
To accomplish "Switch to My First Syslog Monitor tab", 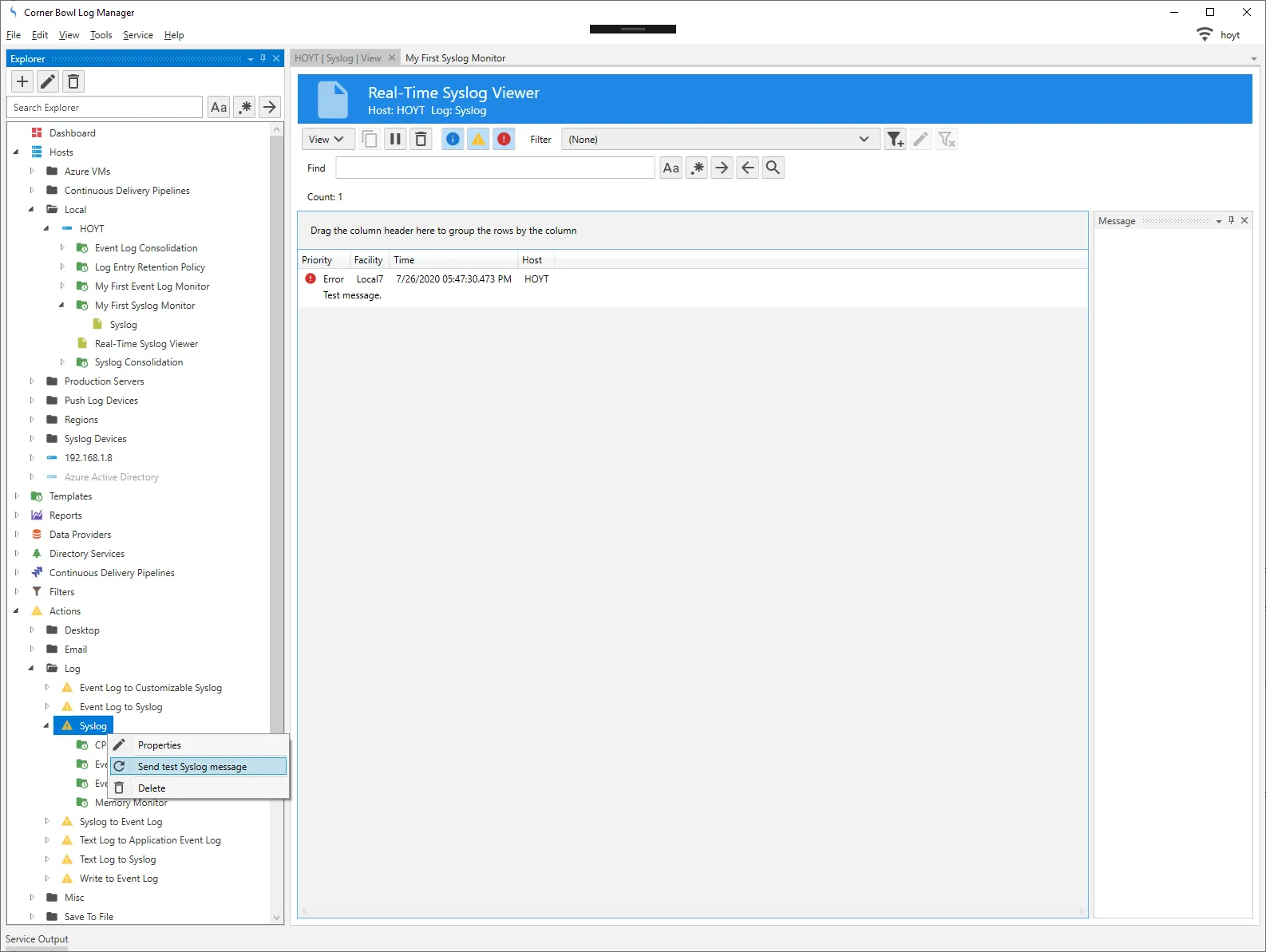I will pyautogui.click(x=455, y=58).
